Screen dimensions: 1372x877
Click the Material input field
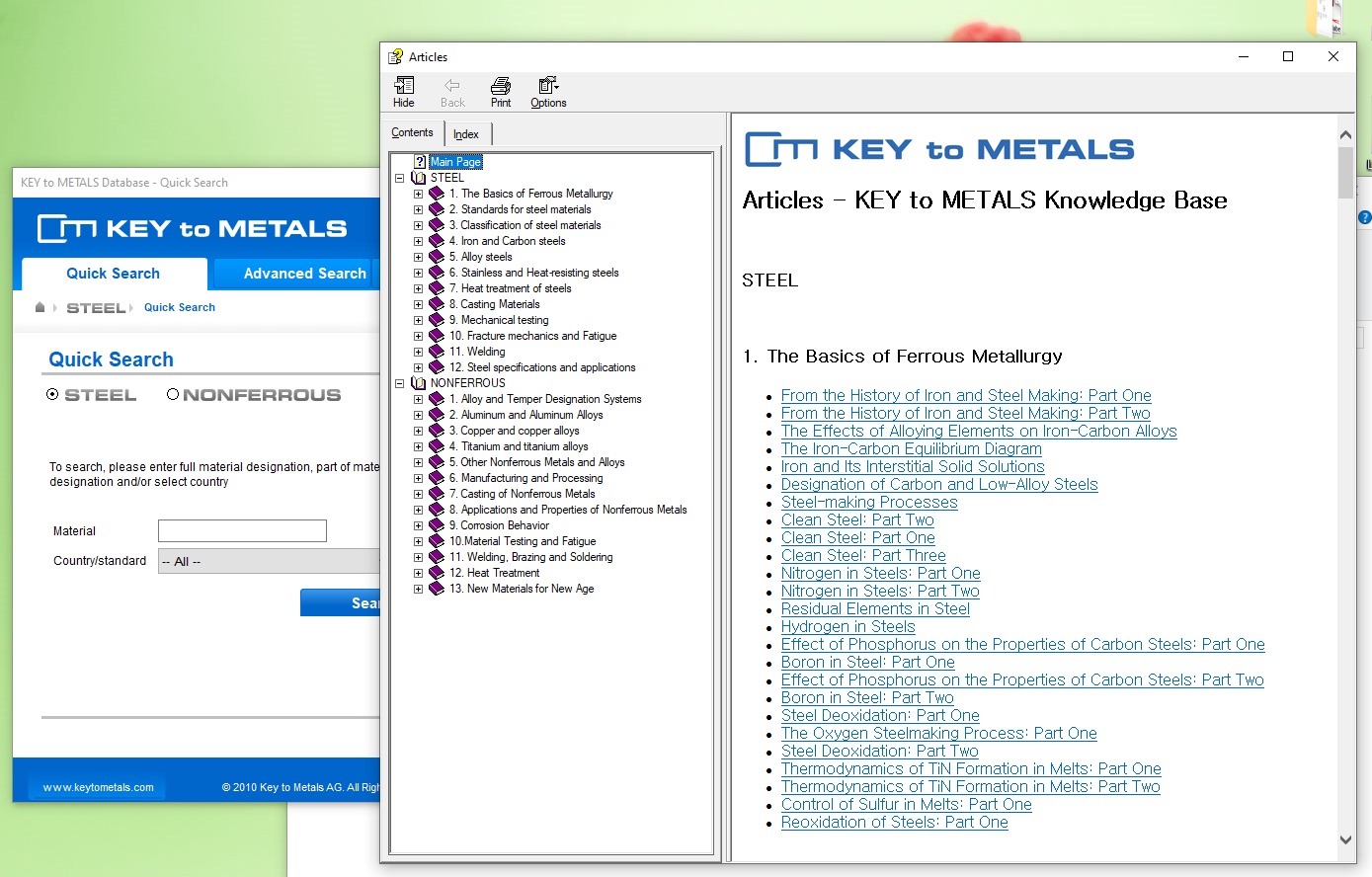242,531
